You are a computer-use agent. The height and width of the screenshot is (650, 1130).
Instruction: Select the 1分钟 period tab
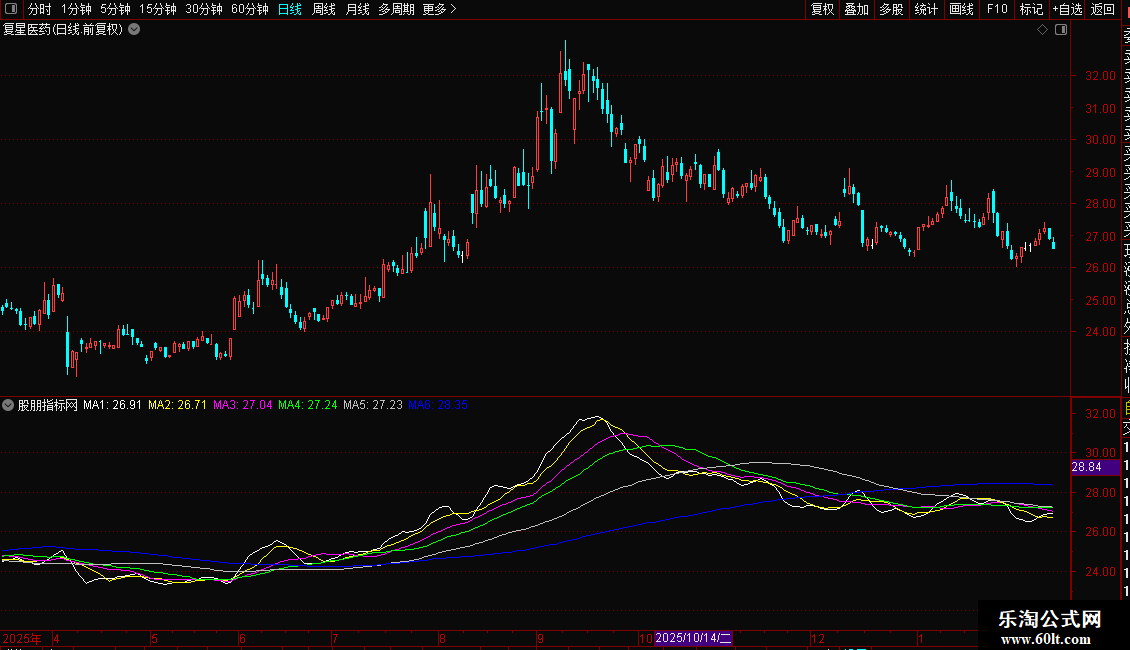pos(76,9)
